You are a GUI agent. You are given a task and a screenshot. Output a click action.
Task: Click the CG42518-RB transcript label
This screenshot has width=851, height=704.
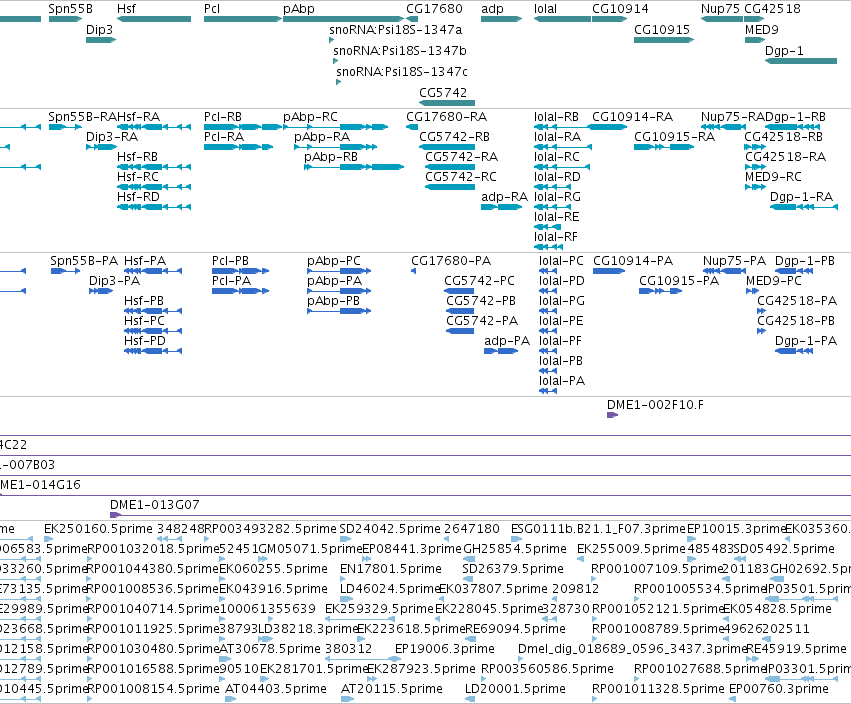(784, 137)
